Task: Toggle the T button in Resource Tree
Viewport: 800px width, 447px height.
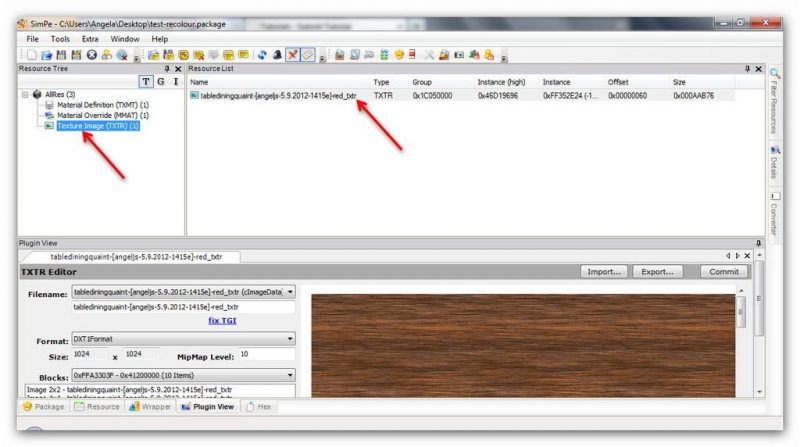Action: coord(146,82)
